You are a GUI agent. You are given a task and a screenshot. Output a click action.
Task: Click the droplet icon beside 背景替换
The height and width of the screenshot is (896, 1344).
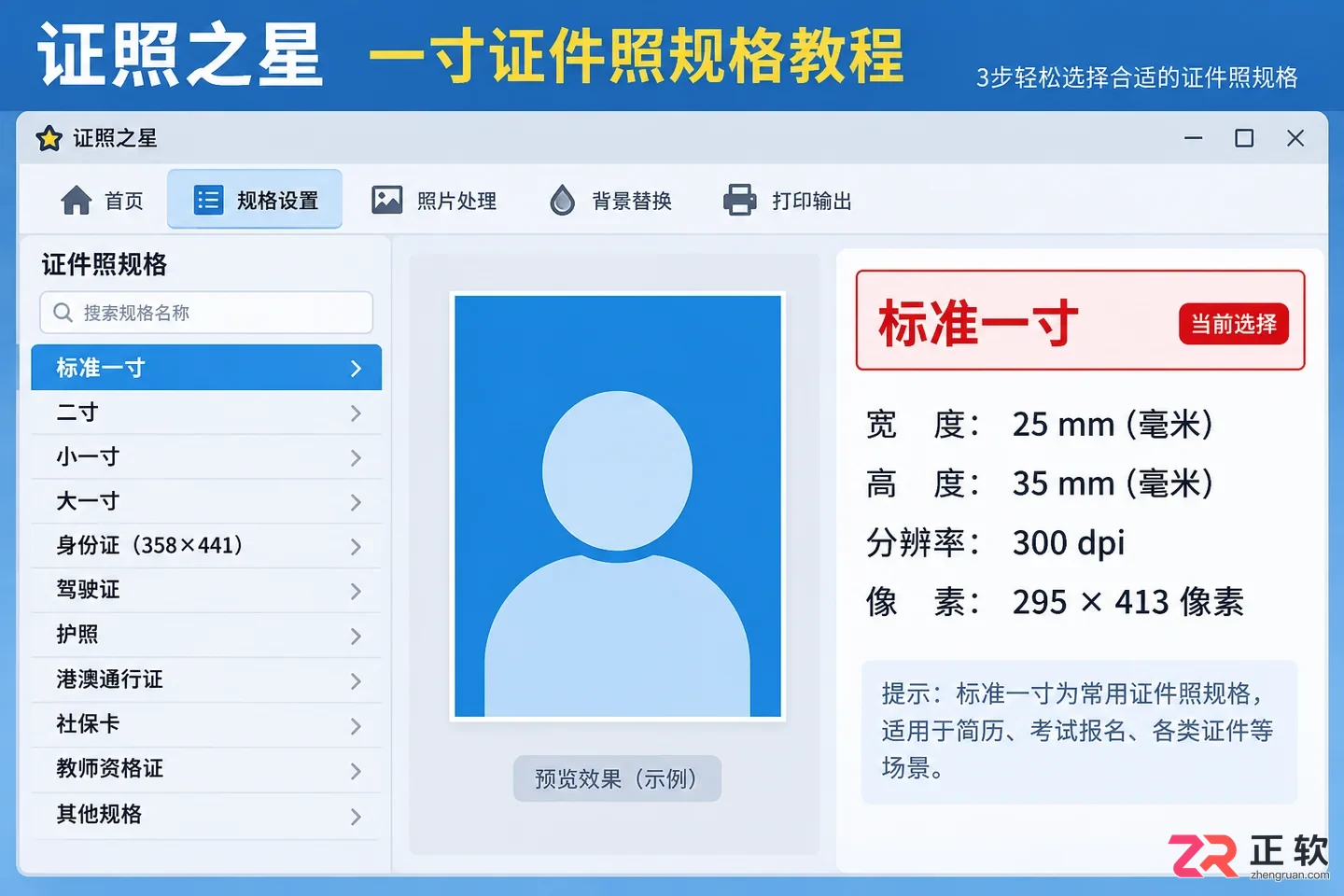click(562, 200)
